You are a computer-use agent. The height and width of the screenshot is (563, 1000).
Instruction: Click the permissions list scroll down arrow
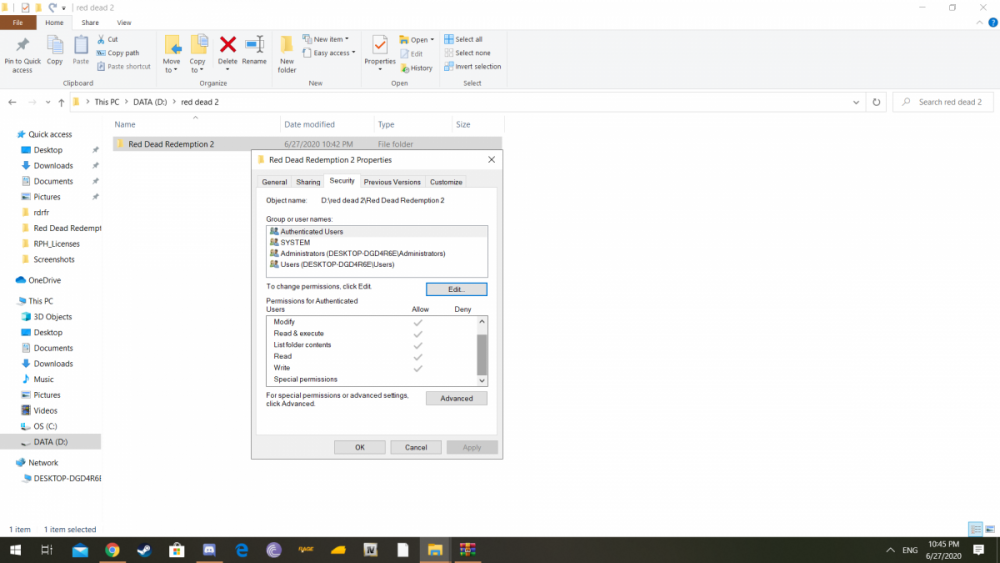coord(483,380)
